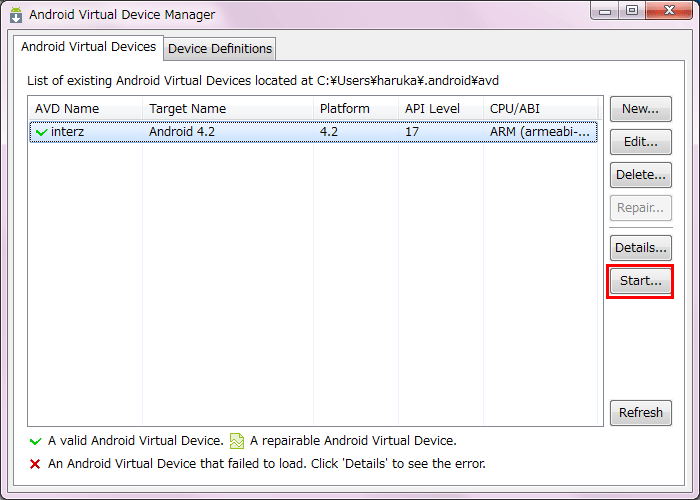
Task: Click the ARM (armeabi-... cell
Action: click(539, 132)
